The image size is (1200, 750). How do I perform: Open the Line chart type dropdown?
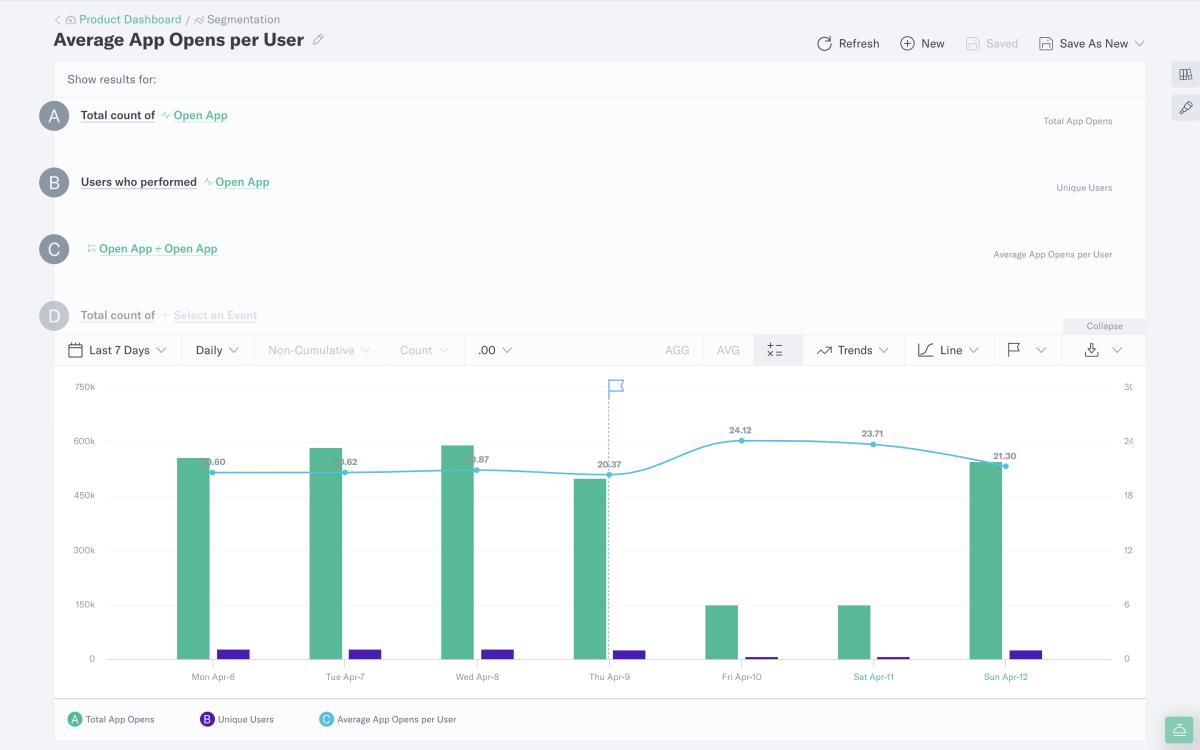pos(946,350)
